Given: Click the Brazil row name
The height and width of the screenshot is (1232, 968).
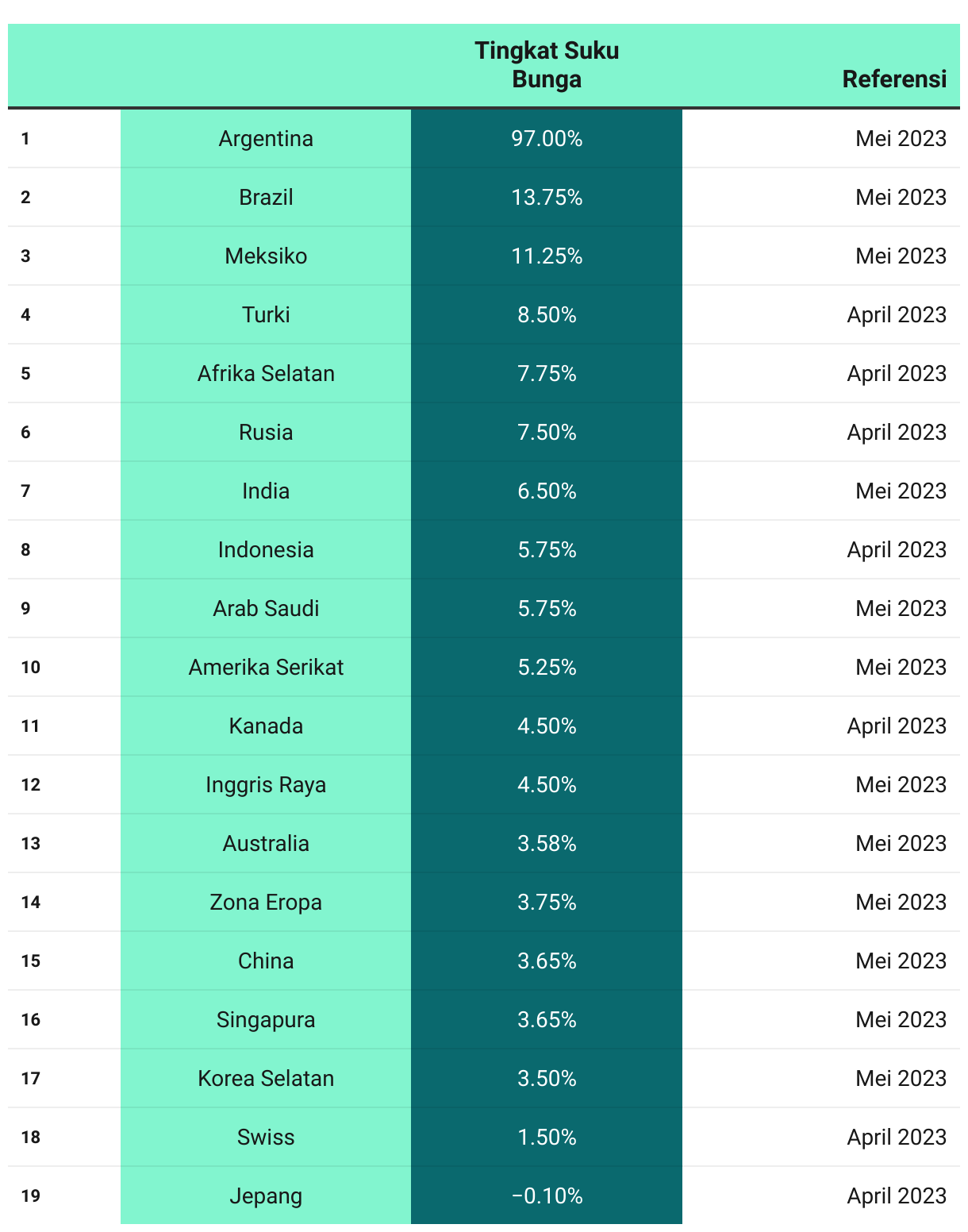Looking at the screenshot, I should 266,197.
